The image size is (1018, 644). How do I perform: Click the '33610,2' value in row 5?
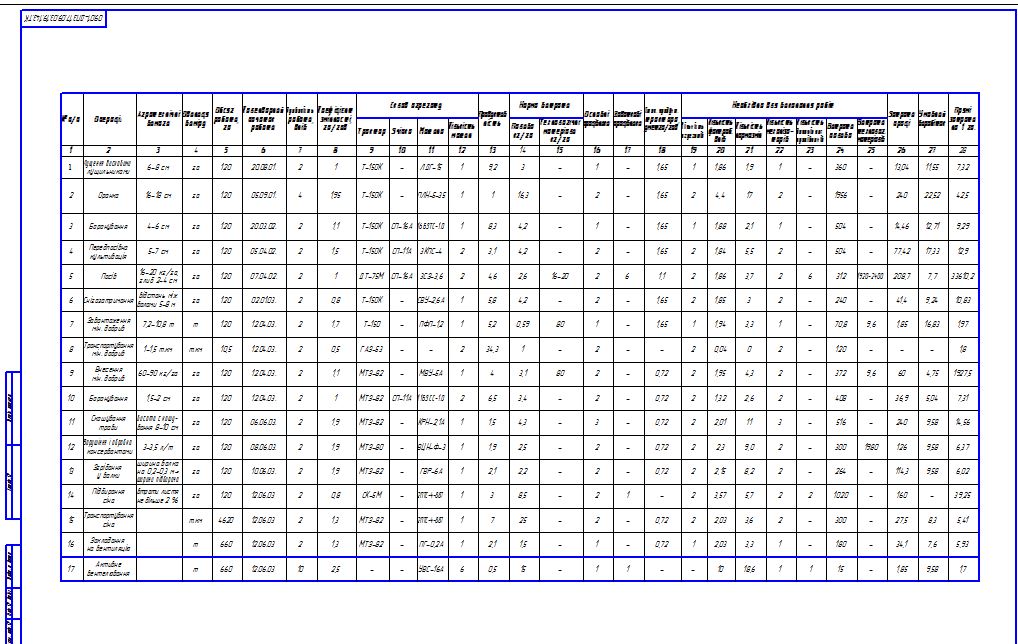[962, 276]
